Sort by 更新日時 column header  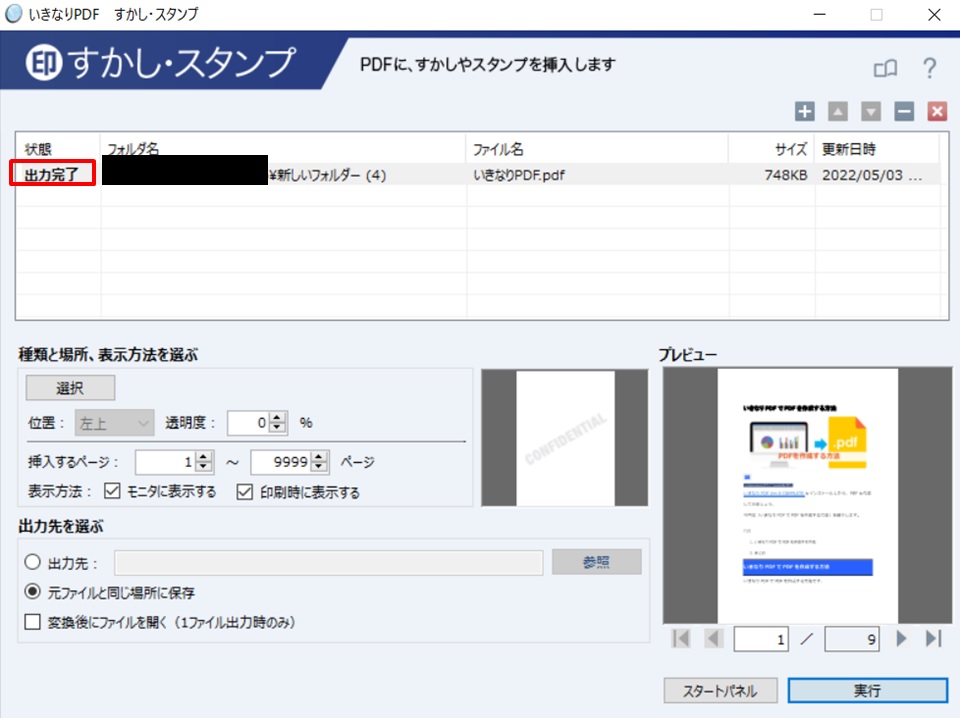pos(877,149)
